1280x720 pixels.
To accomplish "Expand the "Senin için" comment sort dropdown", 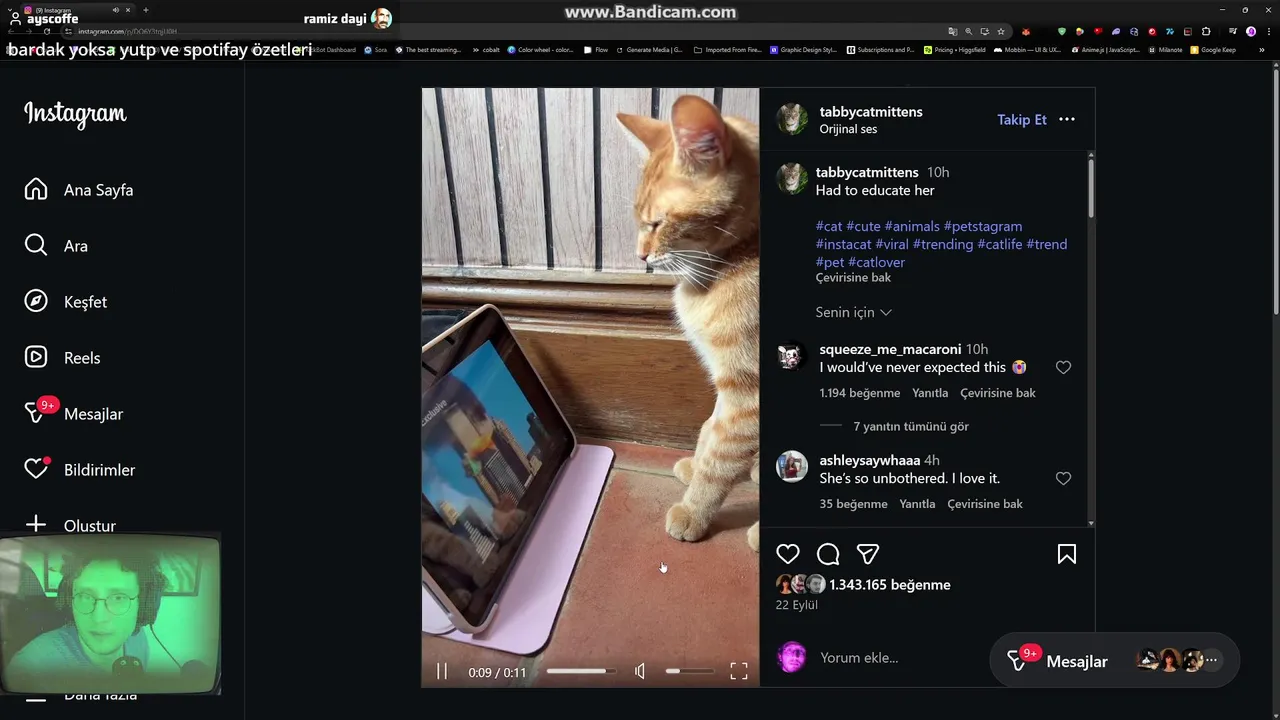I will [854, 312].
